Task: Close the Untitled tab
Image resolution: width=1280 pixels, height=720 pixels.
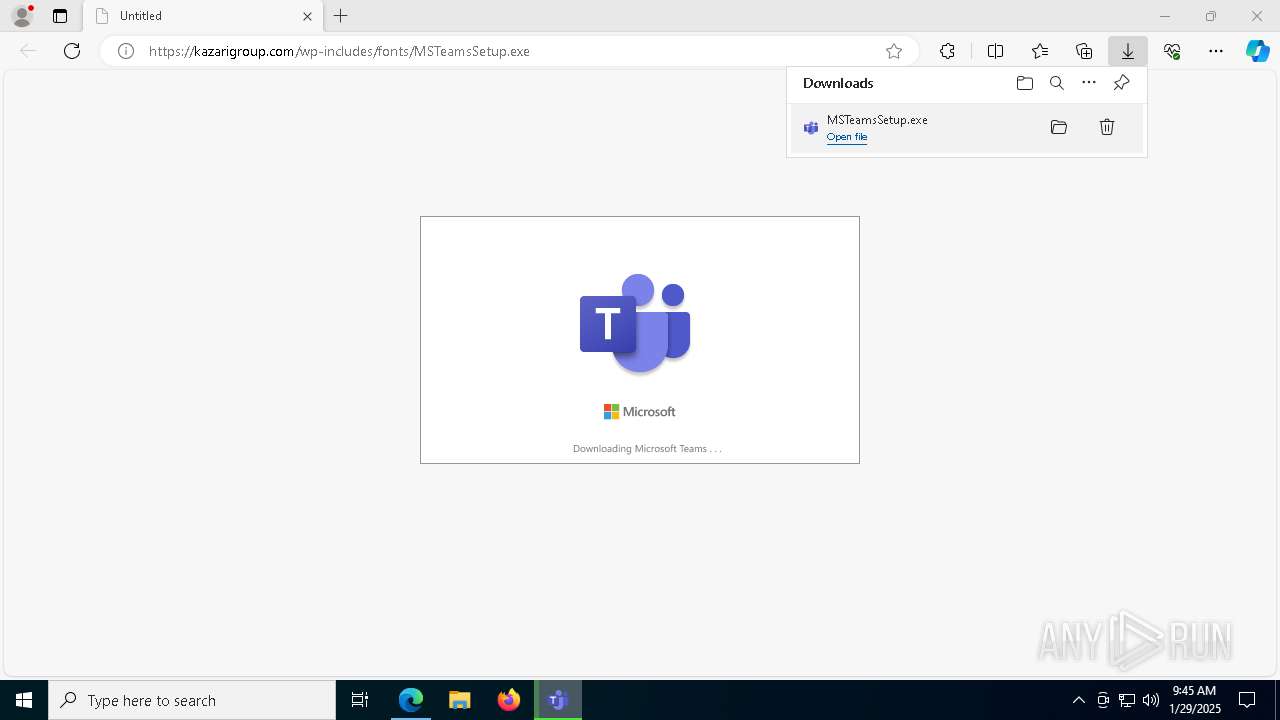Action: [x=307, y=16]
